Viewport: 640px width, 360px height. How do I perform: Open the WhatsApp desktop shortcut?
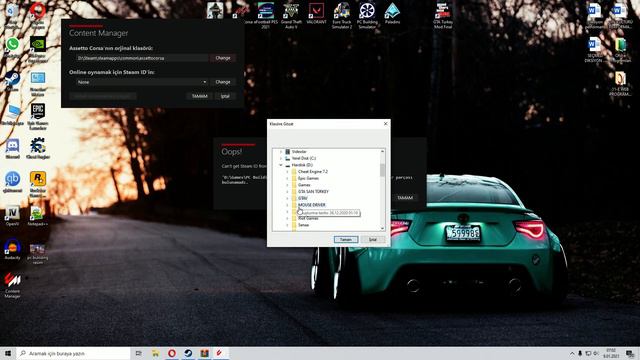pyautogui.click(x=12, y=47)
